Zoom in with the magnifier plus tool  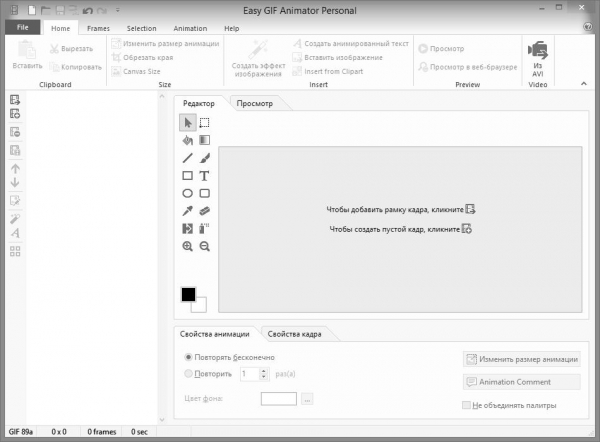tap(188, 246)
